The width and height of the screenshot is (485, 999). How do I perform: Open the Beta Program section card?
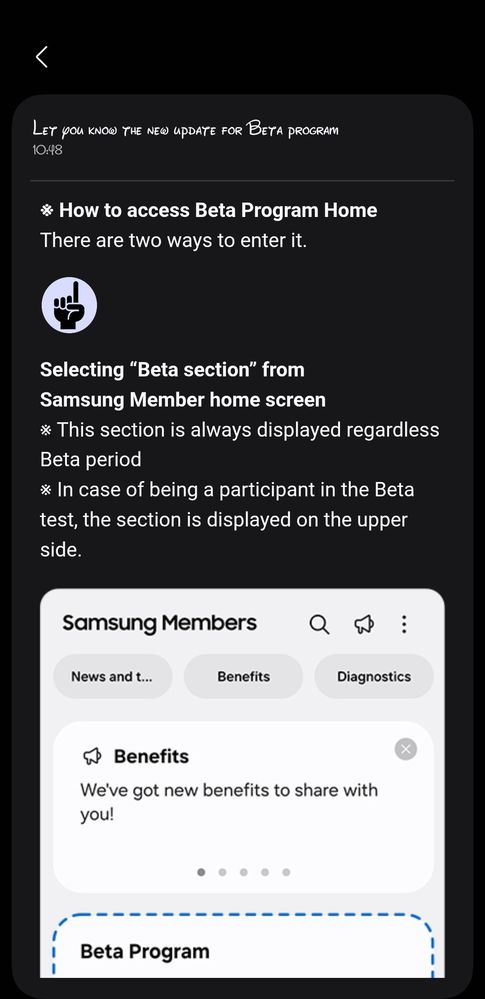[x=243, y=946]
